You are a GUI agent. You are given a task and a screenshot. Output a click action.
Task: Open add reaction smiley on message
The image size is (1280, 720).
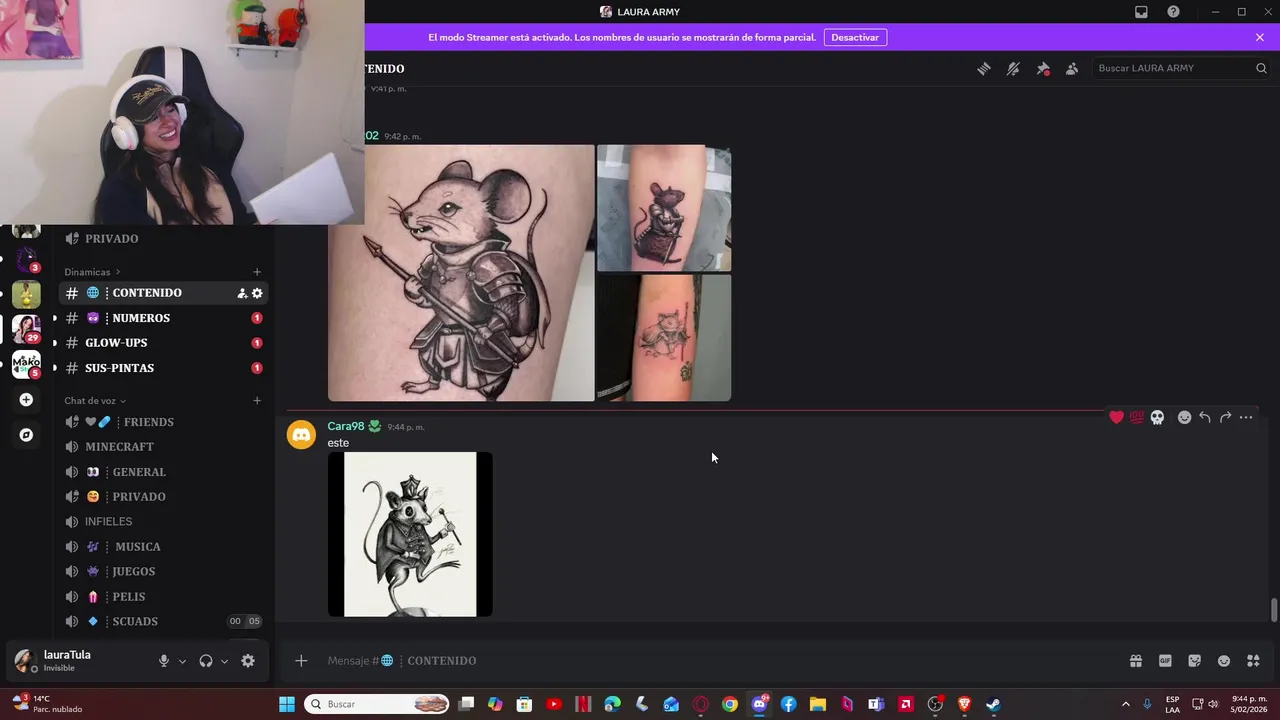1184,417
